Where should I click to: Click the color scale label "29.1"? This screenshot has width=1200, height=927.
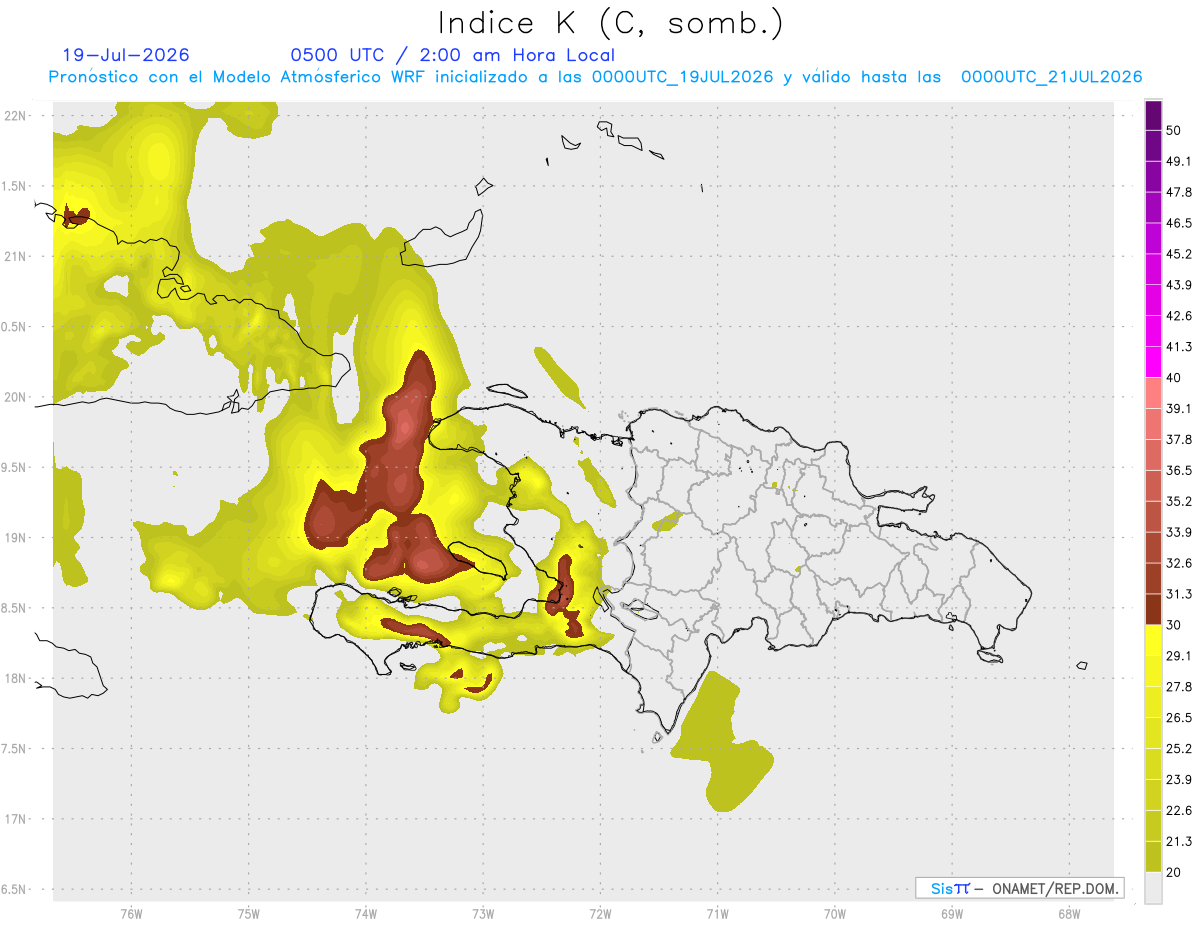click(1180, 656)
